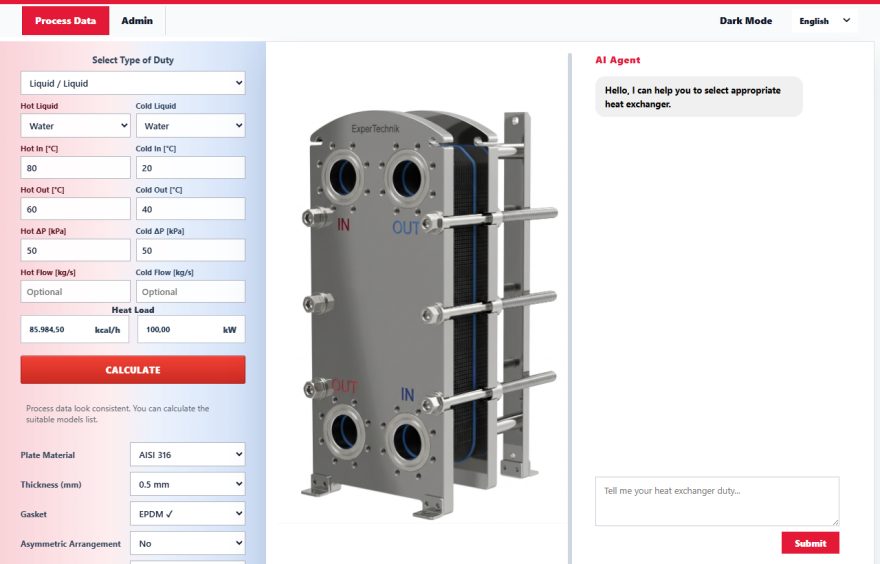The width and height of the screenshot is (880, 564).
Task: Click the heat exchanger duty message box
Action: [x=717, y=501]
